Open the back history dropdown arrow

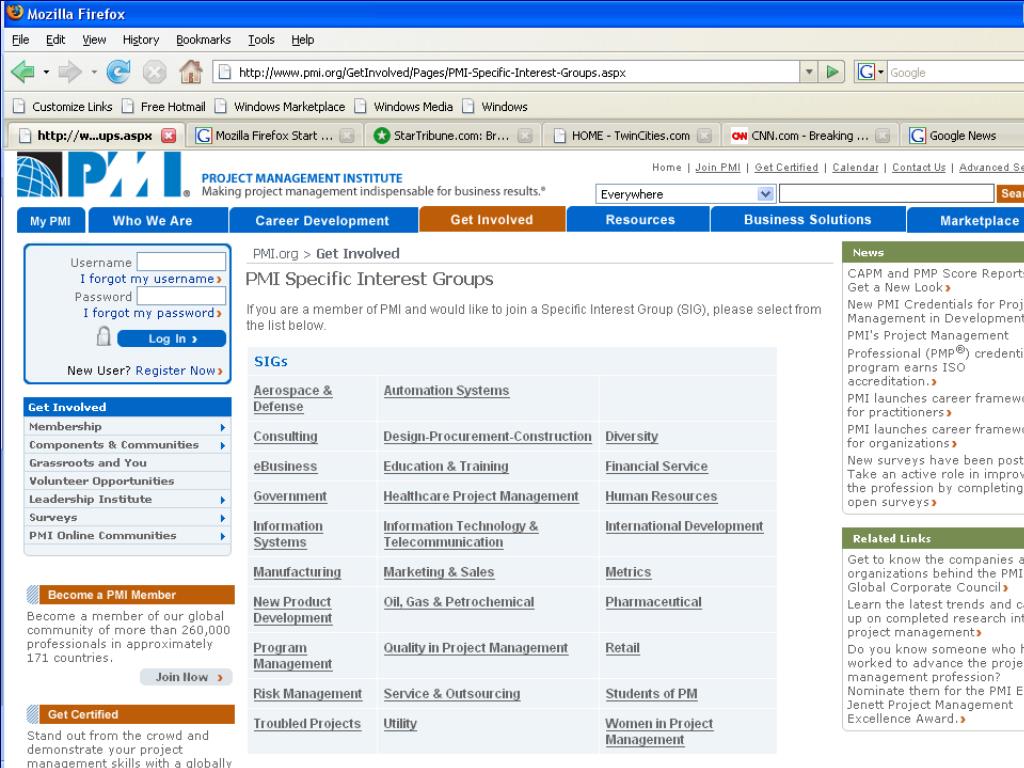point(46,72)
